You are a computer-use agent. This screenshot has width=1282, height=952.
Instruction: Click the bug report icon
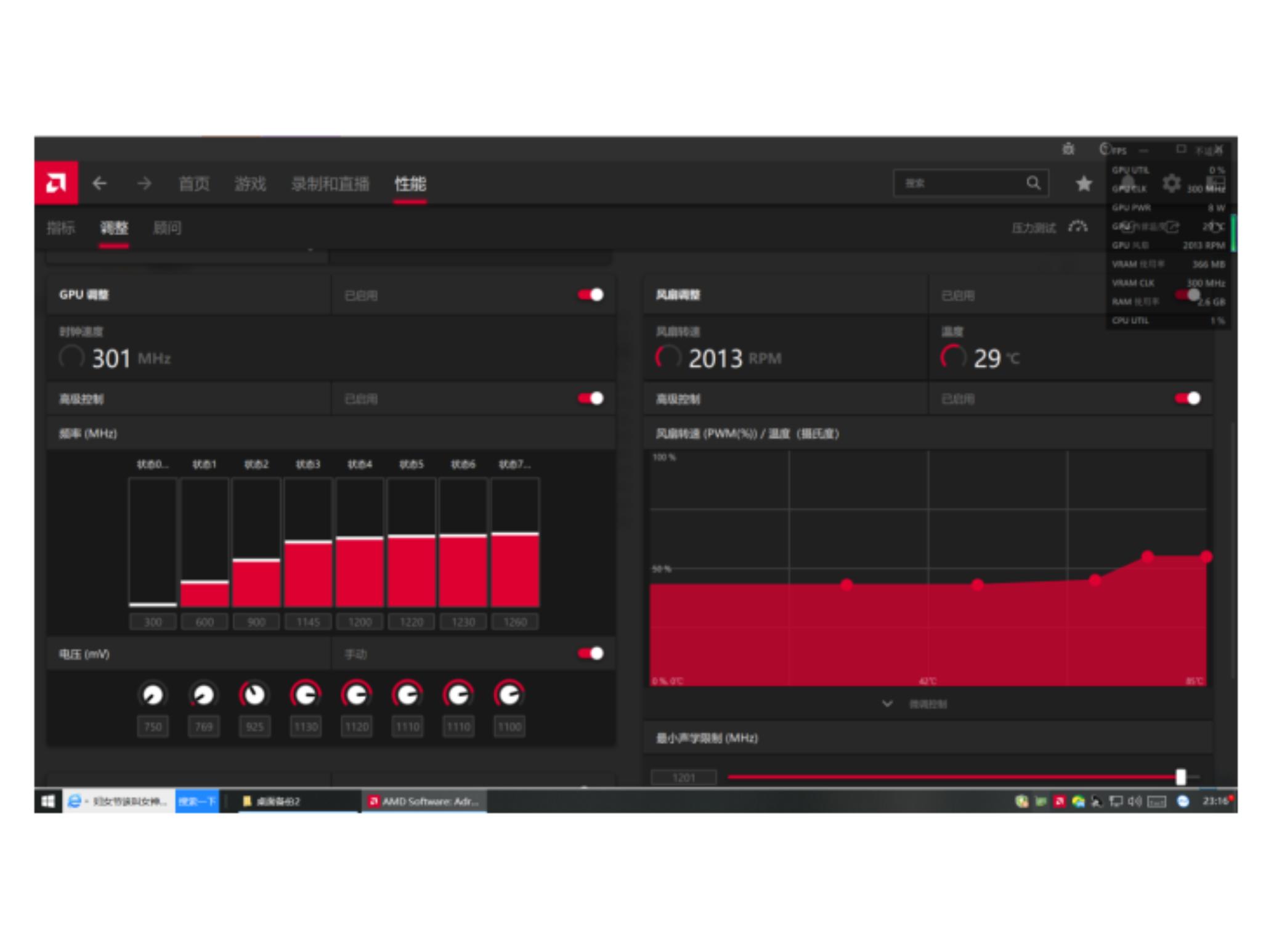1068,149
